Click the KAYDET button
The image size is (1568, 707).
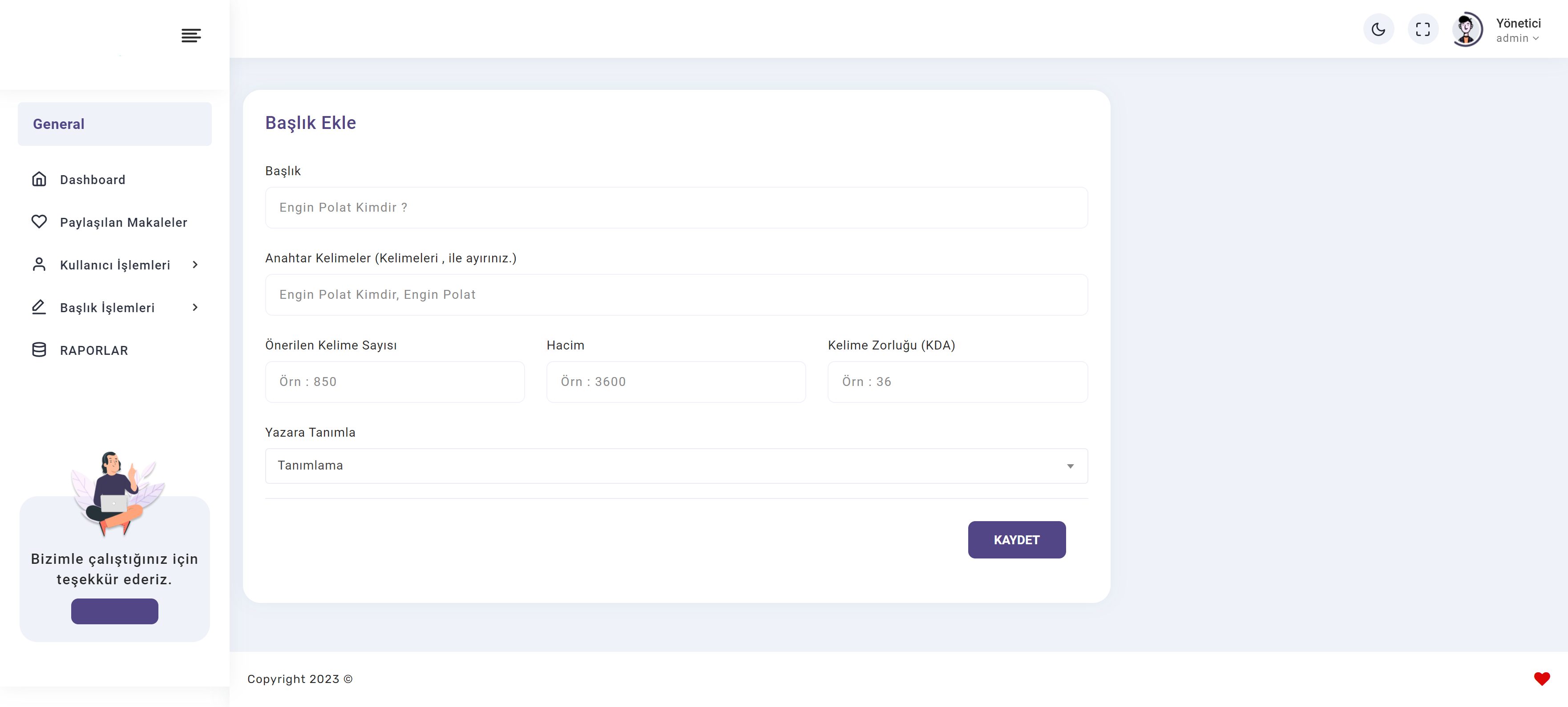(x=1017, y=540)
